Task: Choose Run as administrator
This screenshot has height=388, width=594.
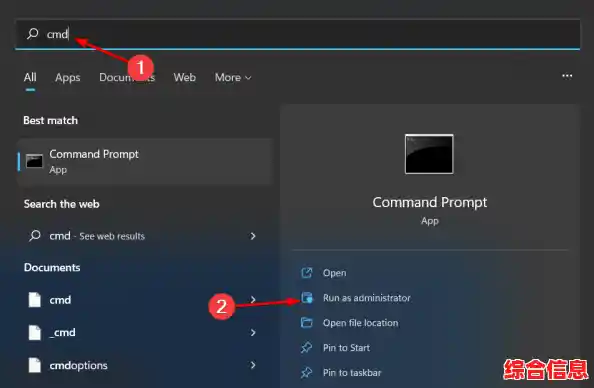Action: click(367, 298)
